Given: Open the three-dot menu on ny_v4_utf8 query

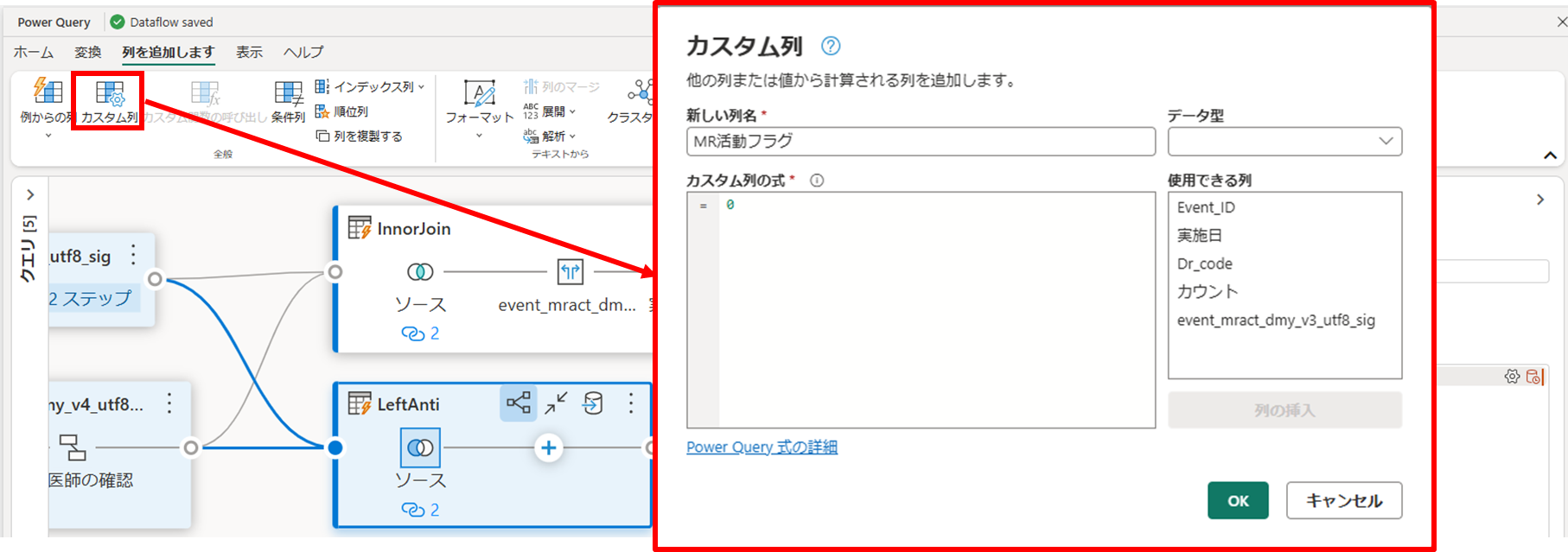Looking at the screenshot, I should 169,403.
